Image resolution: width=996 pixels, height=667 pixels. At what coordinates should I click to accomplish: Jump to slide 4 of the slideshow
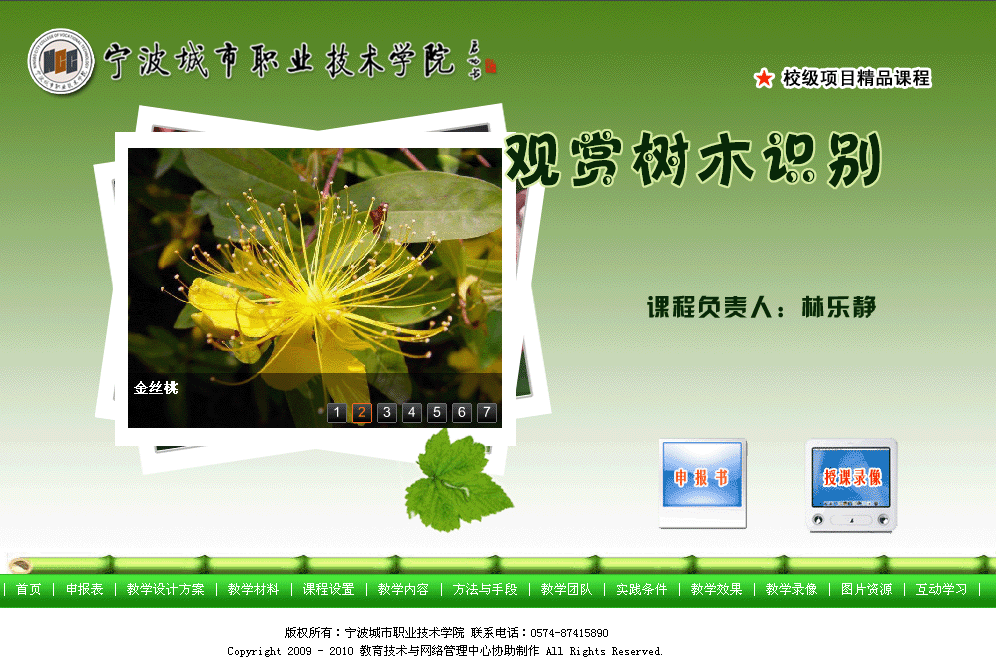pyautogui.click(x=412, y=412)
